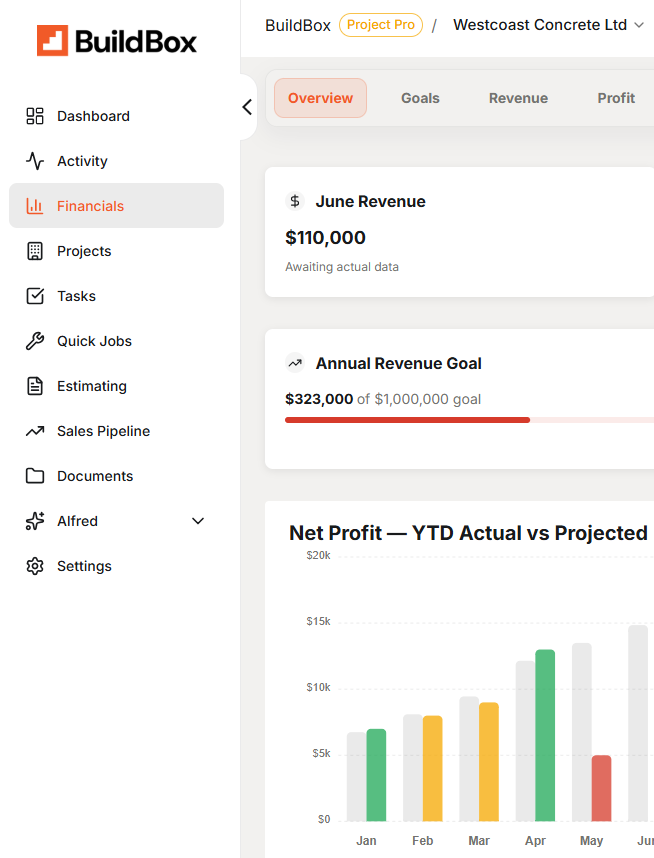Open the Settings page
Image resolution: width=654 pixels, height=858 pixels.
pos(117,566)
